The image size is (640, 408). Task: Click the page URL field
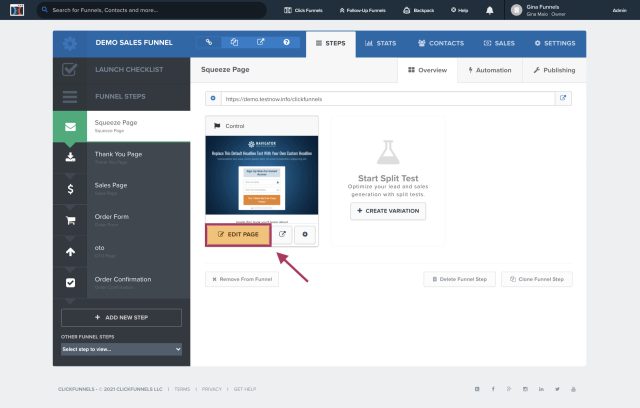coord(388,99)
